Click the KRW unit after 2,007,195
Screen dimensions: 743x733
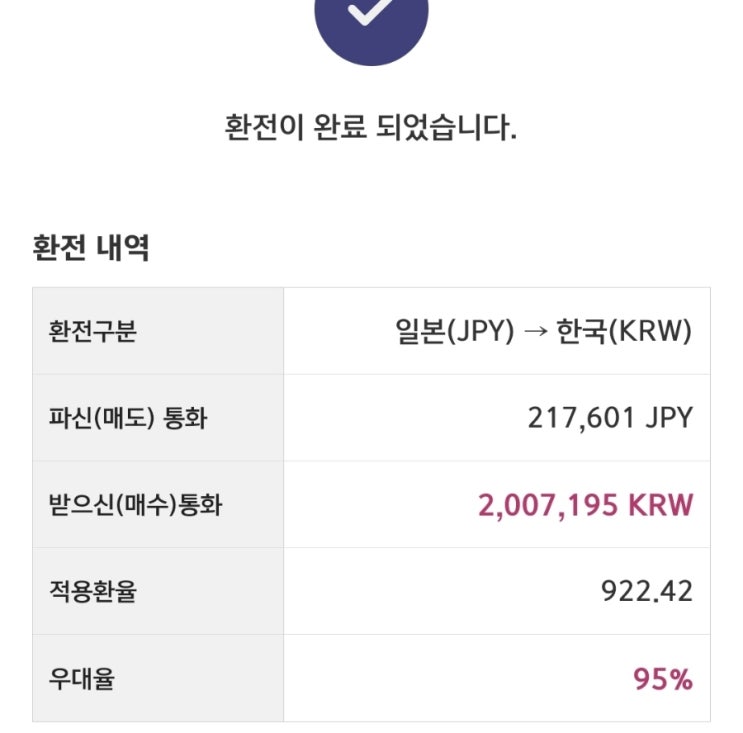pos(661,505)
